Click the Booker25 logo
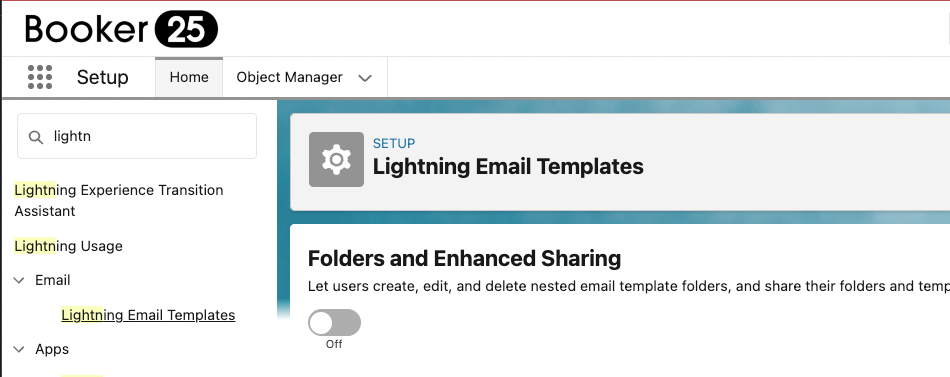 (121, 28)
